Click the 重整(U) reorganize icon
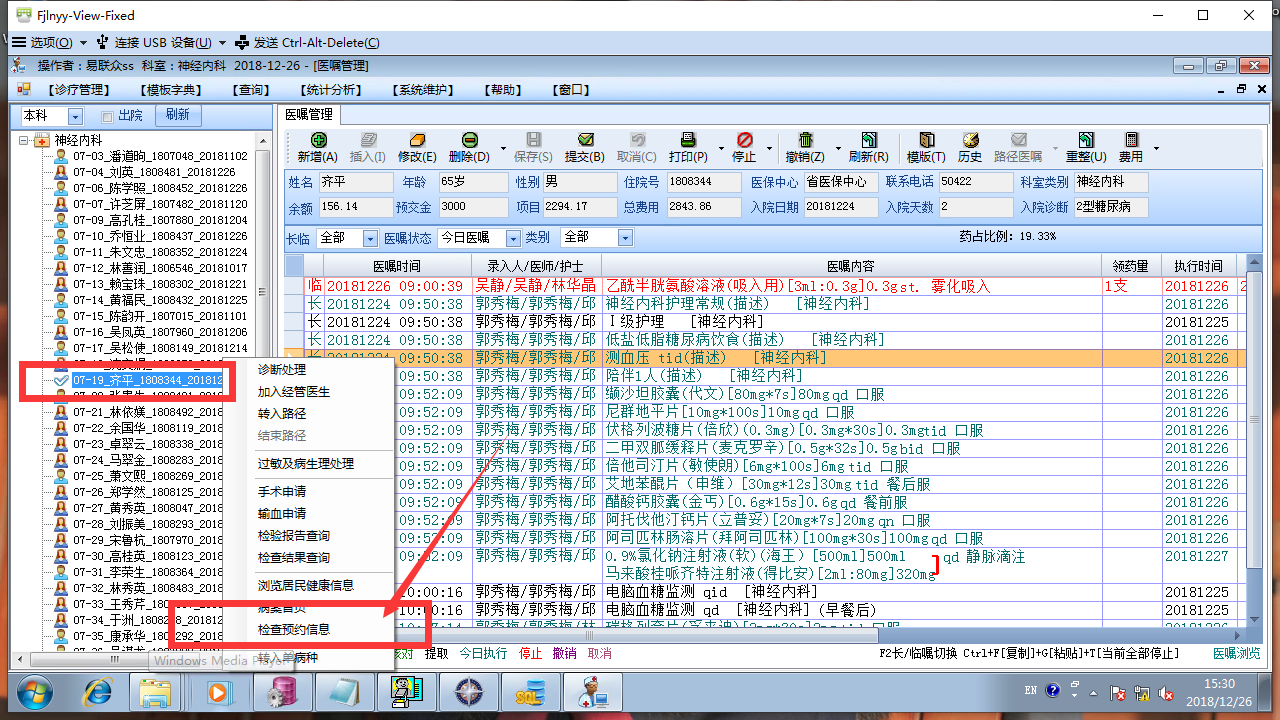1280x720 pixels. tap(1086, 141)
